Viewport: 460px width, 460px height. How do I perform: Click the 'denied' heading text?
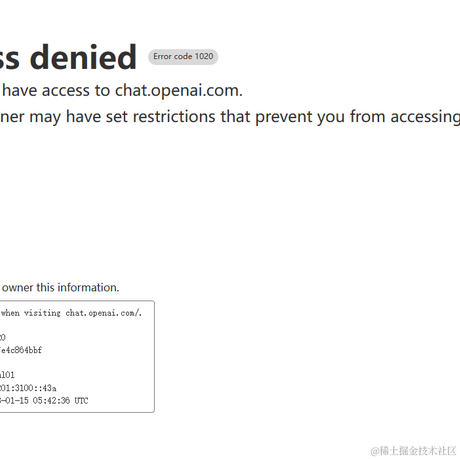tap(83, 57)
